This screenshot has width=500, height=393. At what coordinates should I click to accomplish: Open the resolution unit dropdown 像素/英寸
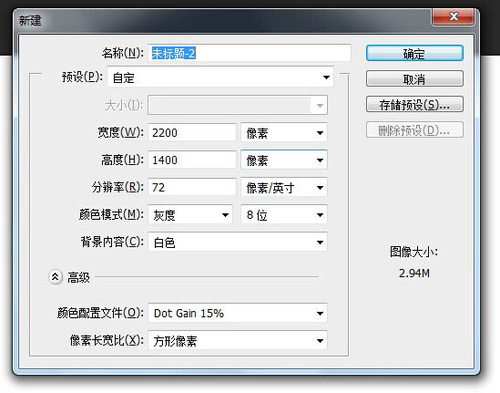pos(284,187)
